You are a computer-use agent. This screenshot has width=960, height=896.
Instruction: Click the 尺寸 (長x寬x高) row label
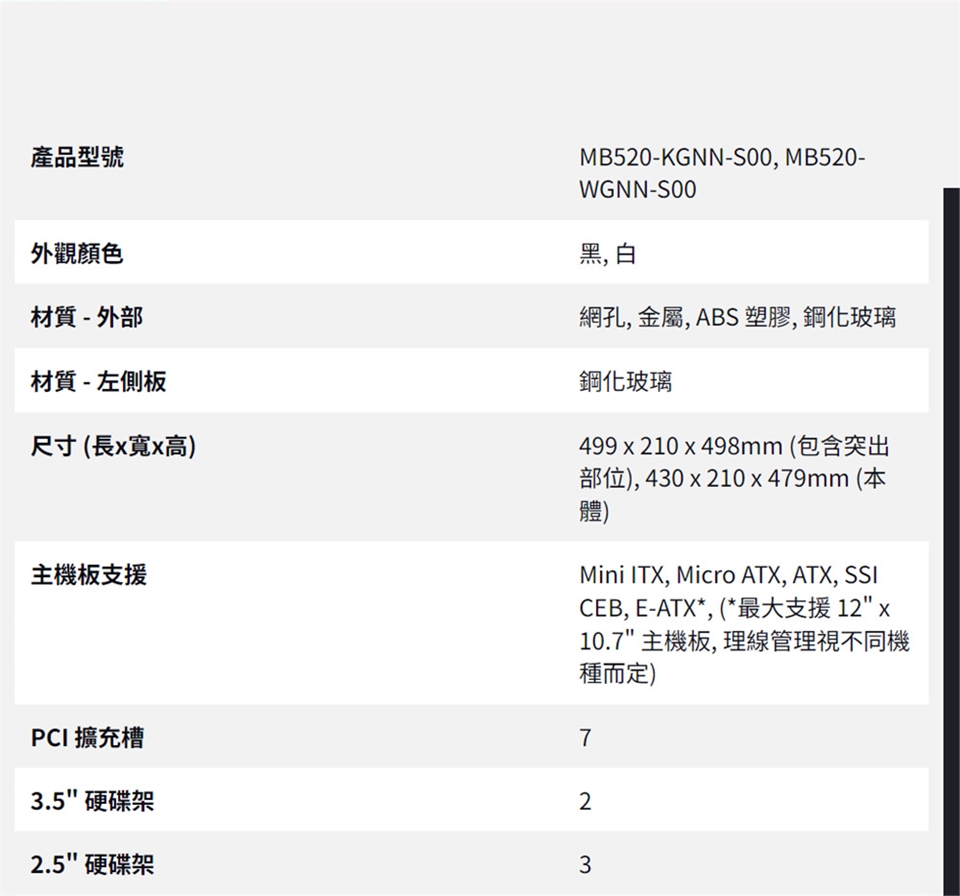[x=113, y=446]
